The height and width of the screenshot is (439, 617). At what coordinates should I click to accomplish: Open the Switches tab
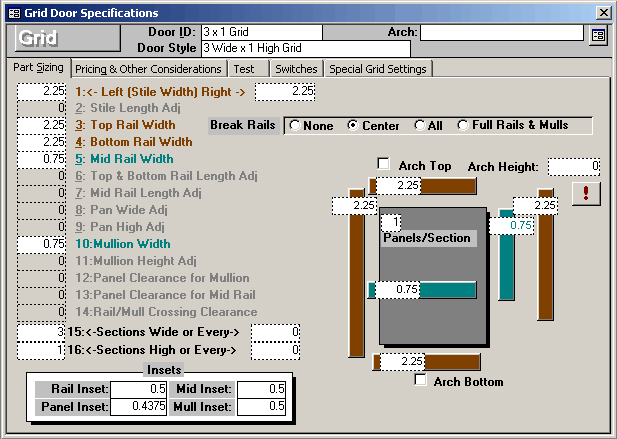click(296, 69)
